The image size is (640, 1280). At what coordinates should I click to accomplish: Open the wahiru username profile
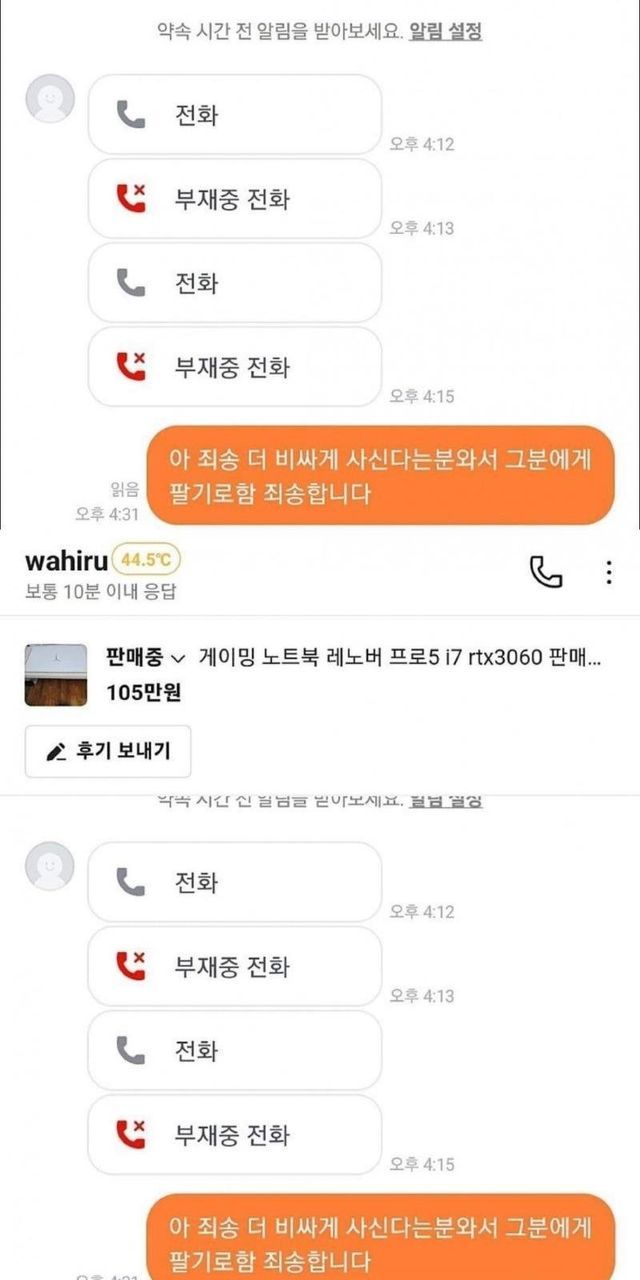[66, 559]
